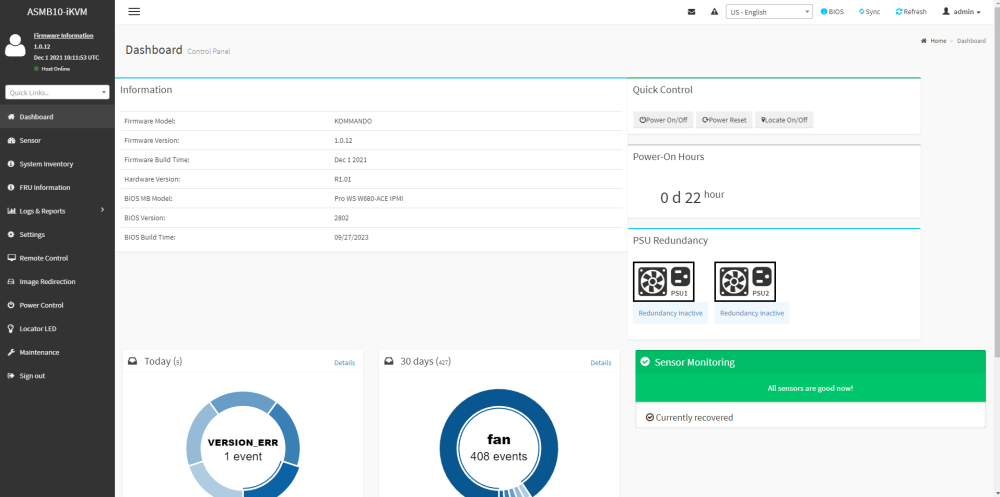The width and height of the screenshot is (1000, 497).
Task: Open Sensor in the sidebar menu
Action: tap(57, 140)
